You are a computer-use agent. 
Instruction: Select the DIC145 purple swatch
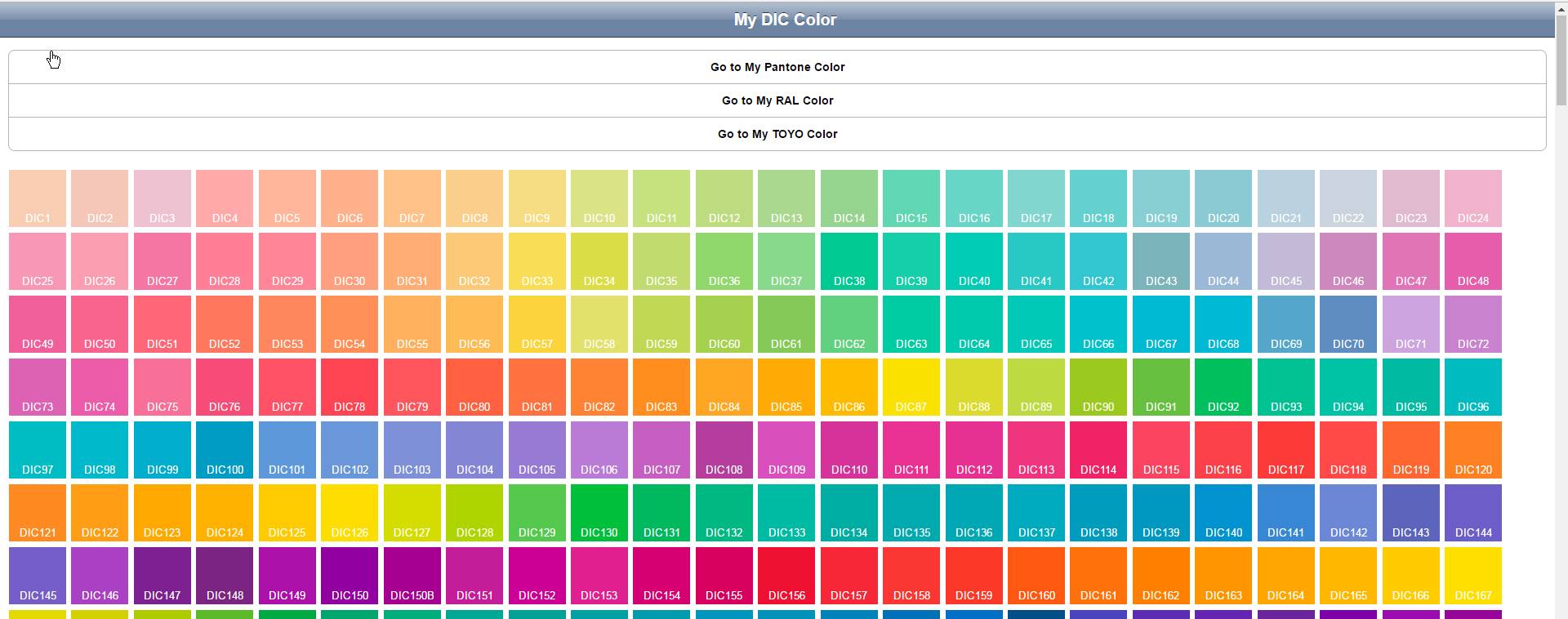[x=38, y=576]
